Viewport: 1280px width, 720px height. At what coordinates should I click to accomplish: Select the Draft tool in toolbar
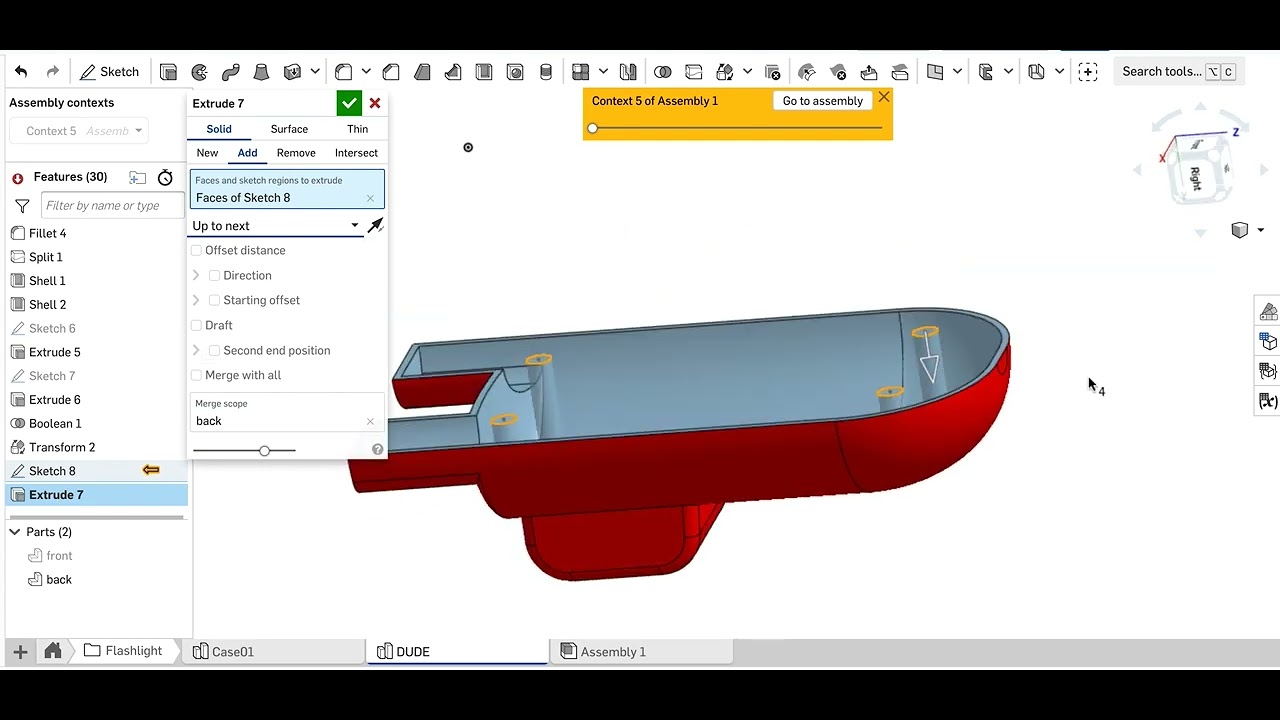coord(422,72)
